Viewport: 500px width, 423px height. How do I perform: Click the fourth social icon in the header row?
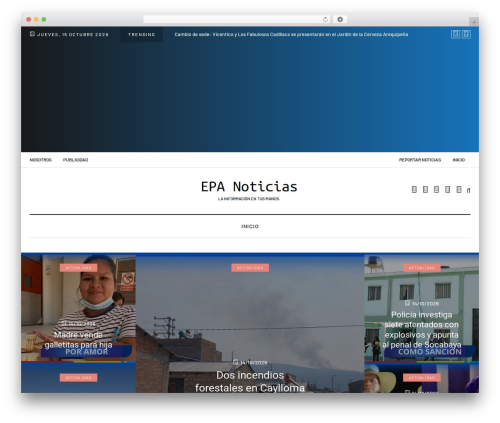448,190
